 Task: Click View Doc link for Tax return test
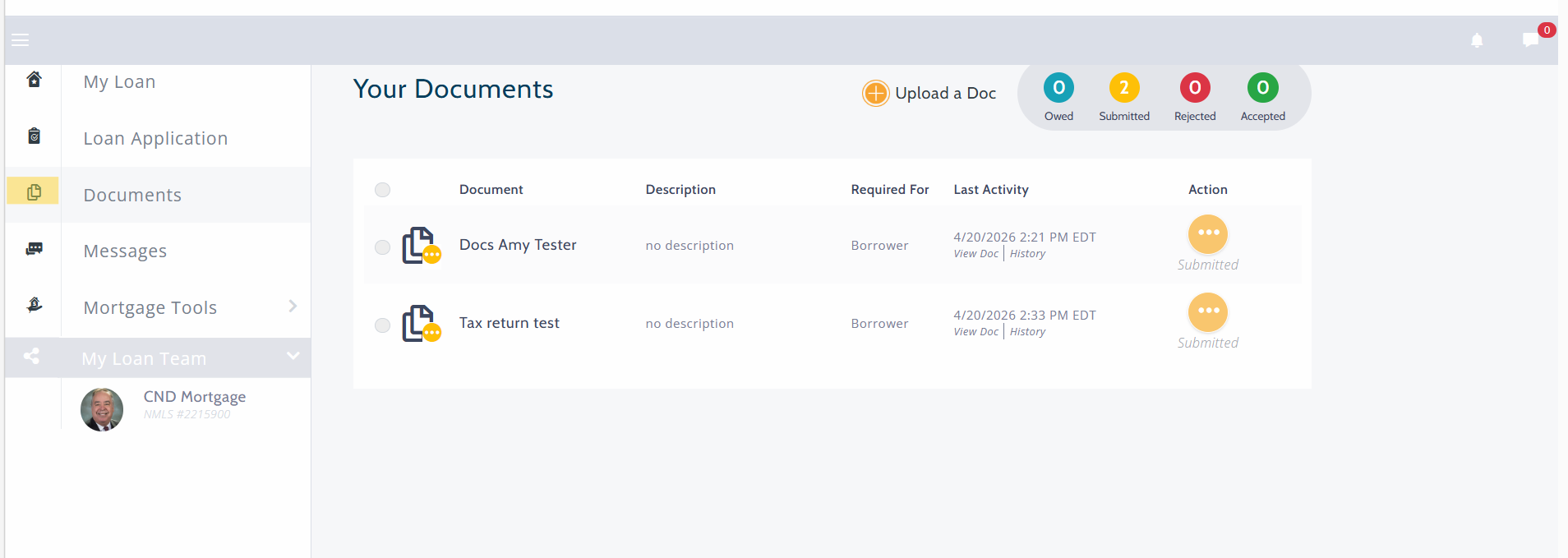[975, 332]
